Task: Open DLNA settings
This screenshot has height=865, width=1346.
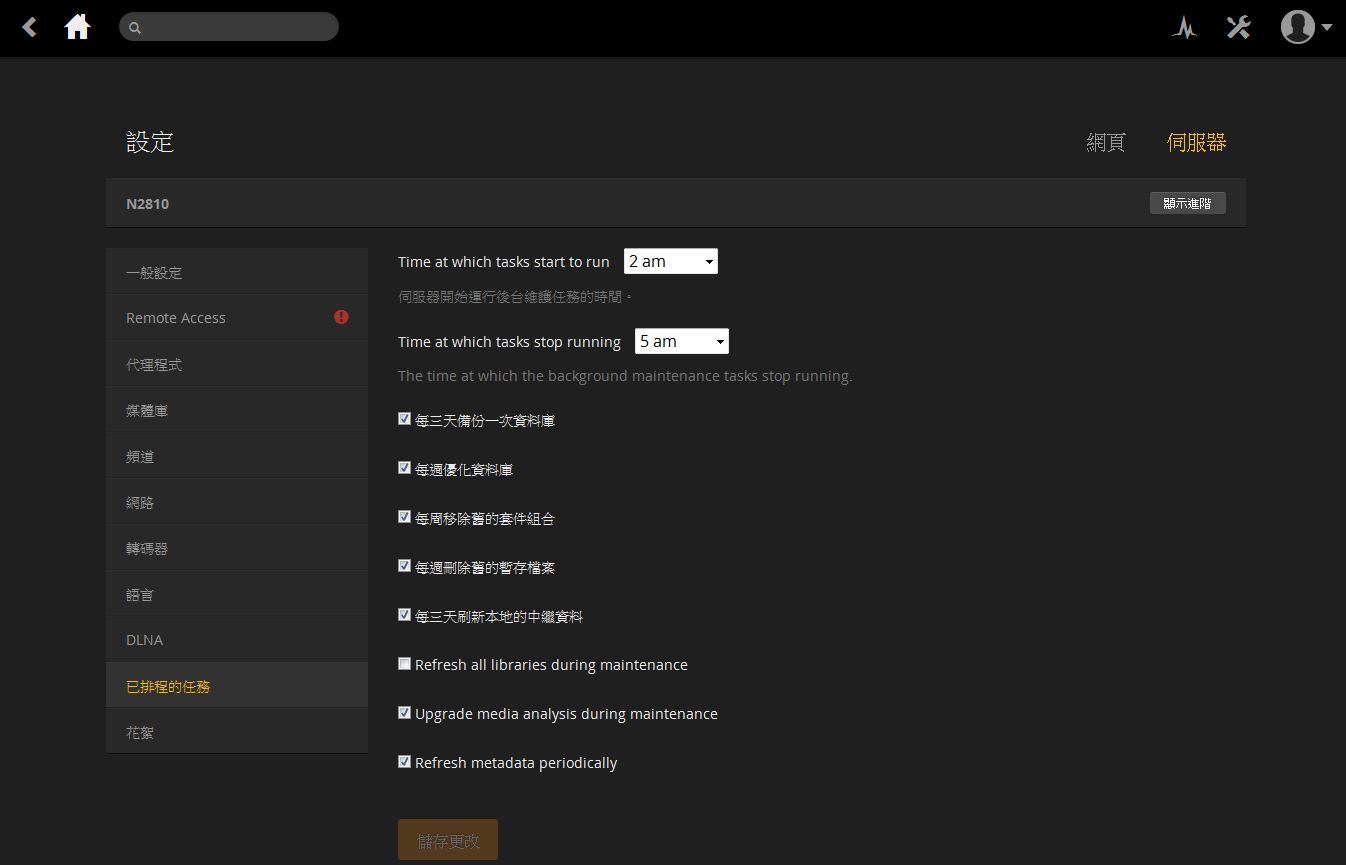Action: pyautogui.click(x=237, y=640)
